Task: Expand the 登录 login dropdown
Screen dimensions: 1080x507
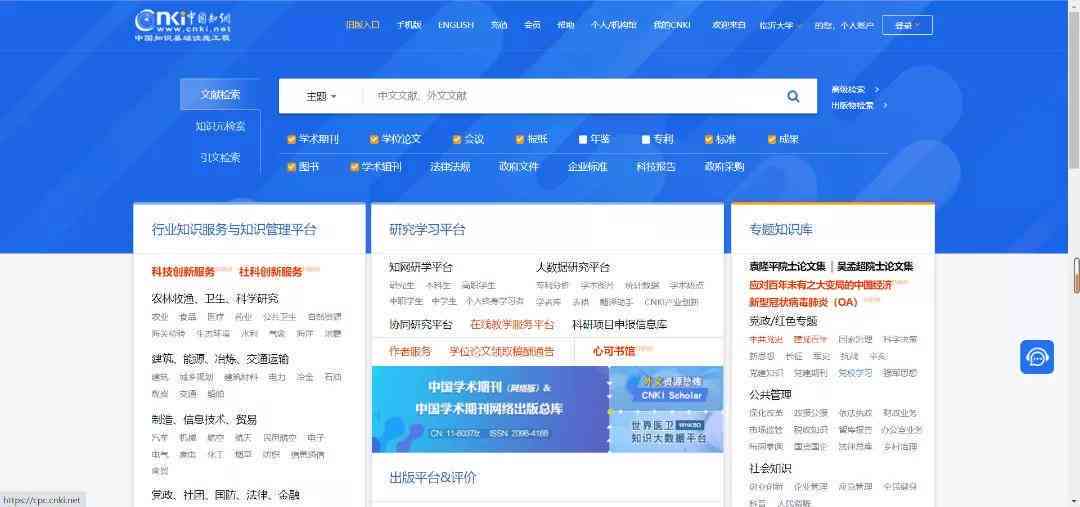Action: pos(907,25)
